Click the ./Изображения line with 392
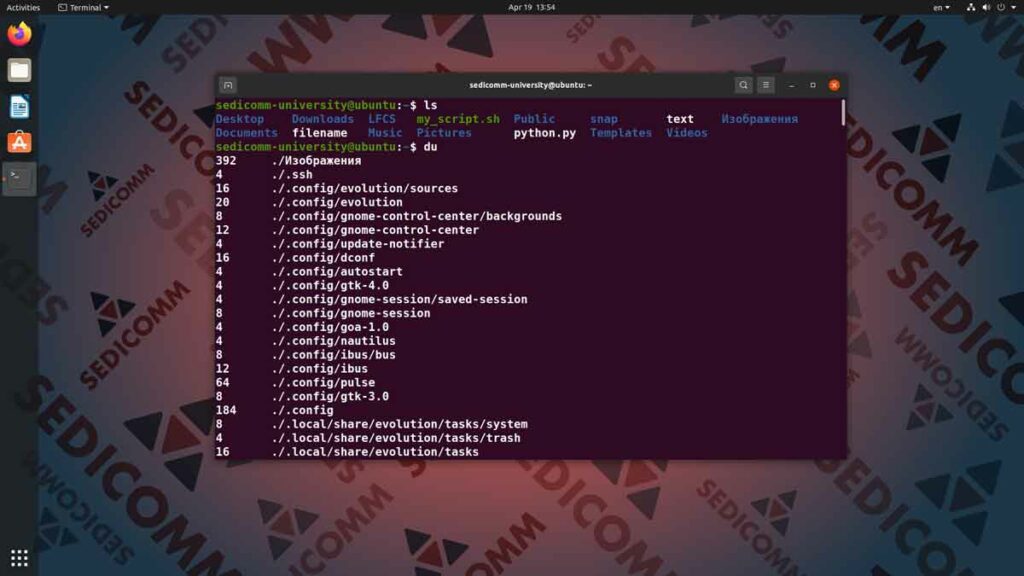1024x576 pixels. (288, 161)
